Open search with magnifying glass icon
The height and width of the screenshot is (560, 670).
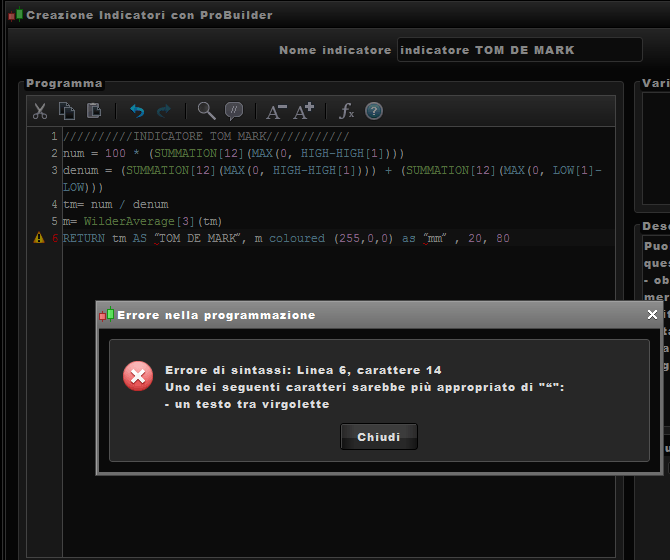[x=206, y=111]
